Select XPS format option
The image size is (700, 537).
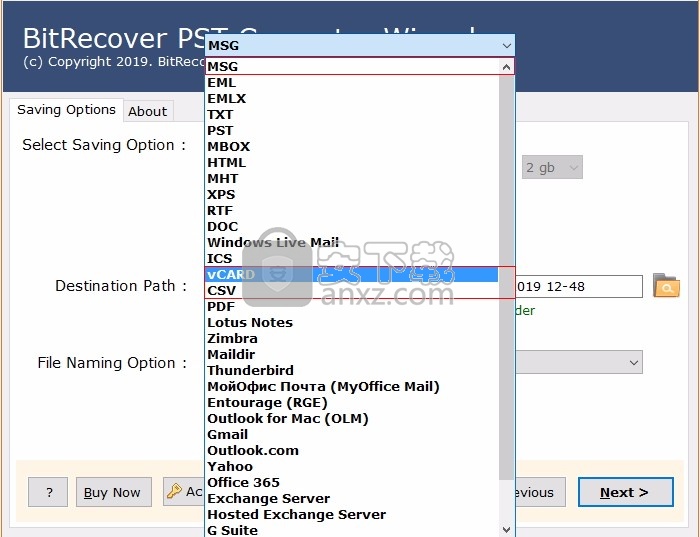[352, 195]
